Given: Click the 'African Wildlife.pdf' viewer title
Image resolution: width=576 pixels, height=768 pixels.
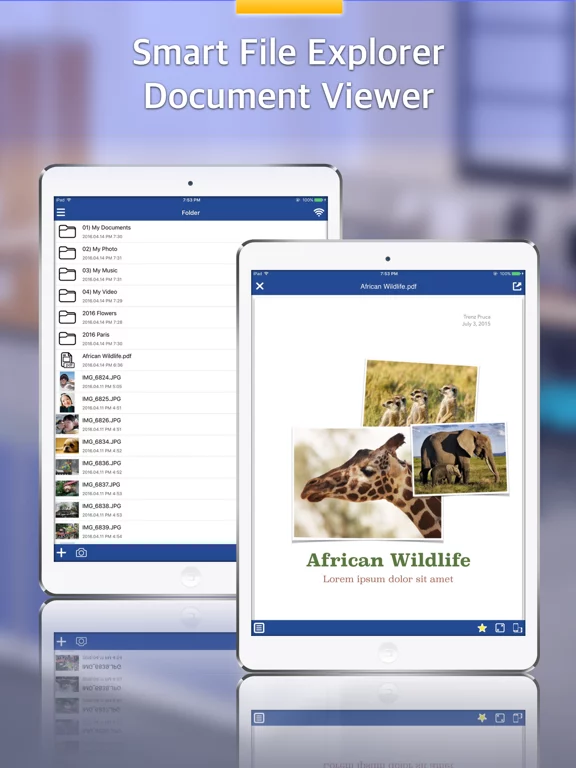Looking at the screenshot, I should [x=388, y=287].
